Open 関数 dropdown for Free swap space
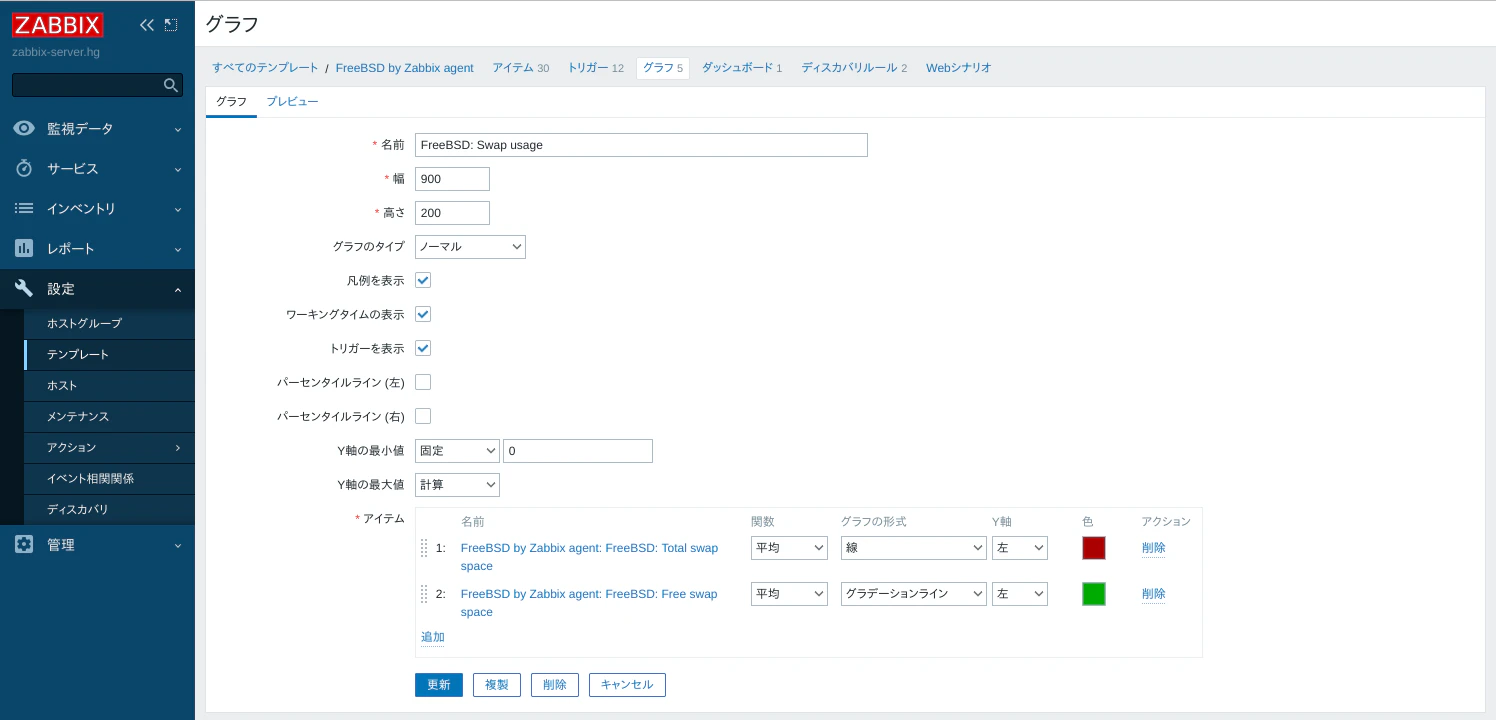The image size is (1496, 720). [x=789, y=594]
